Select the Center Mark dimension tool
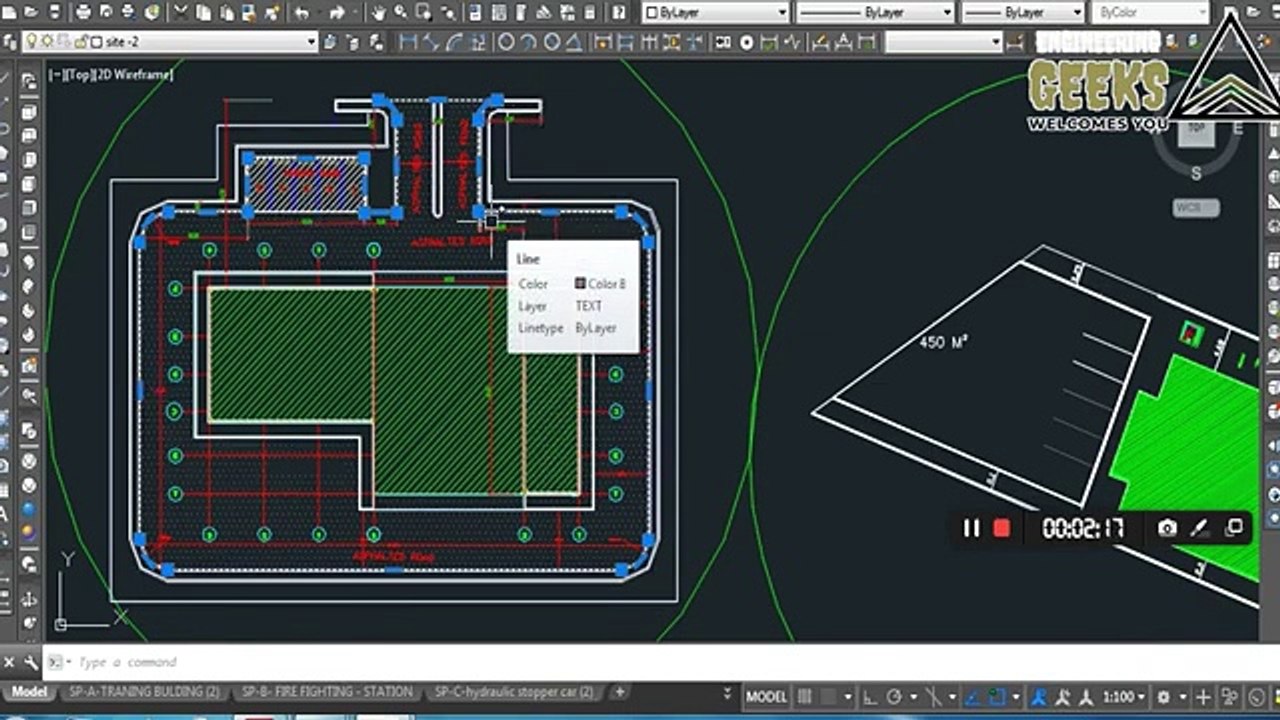Screen dimensions: 1280x720 (747, 42)
